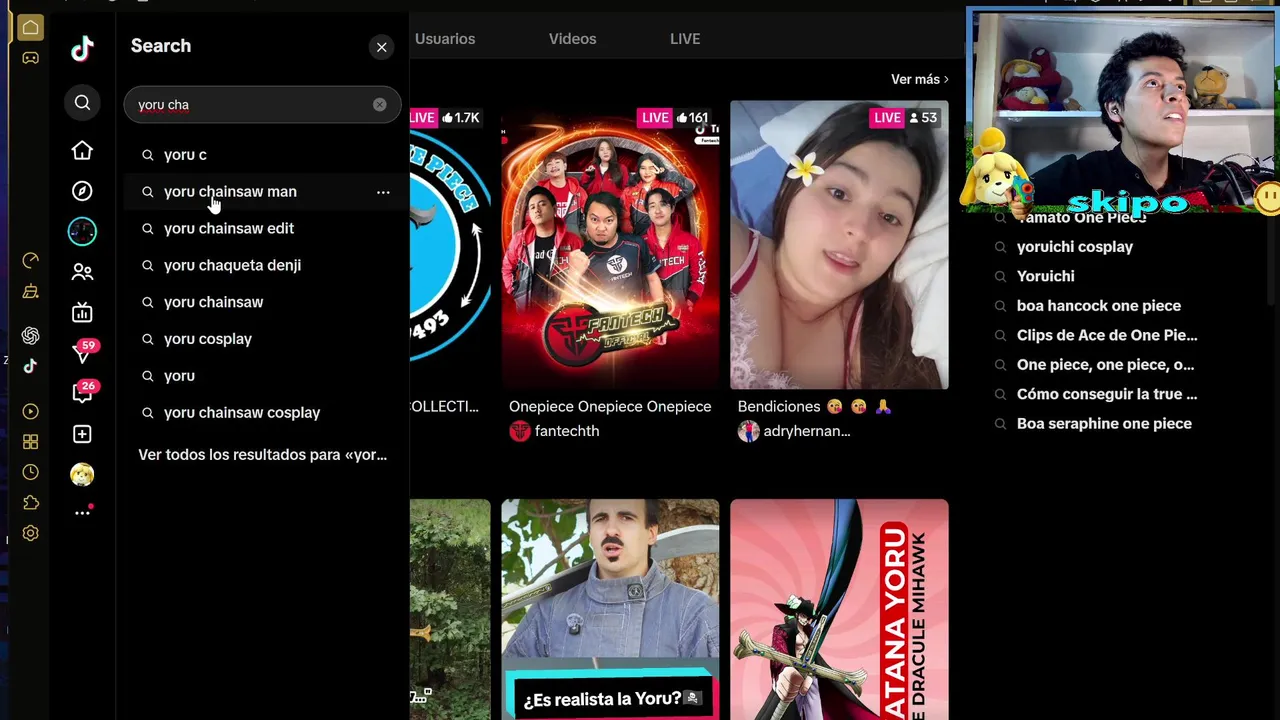This screenshot has height=720, width=1280.
Task: Select suggestion 'yoru c'
Action: click(x=262, y=155)
